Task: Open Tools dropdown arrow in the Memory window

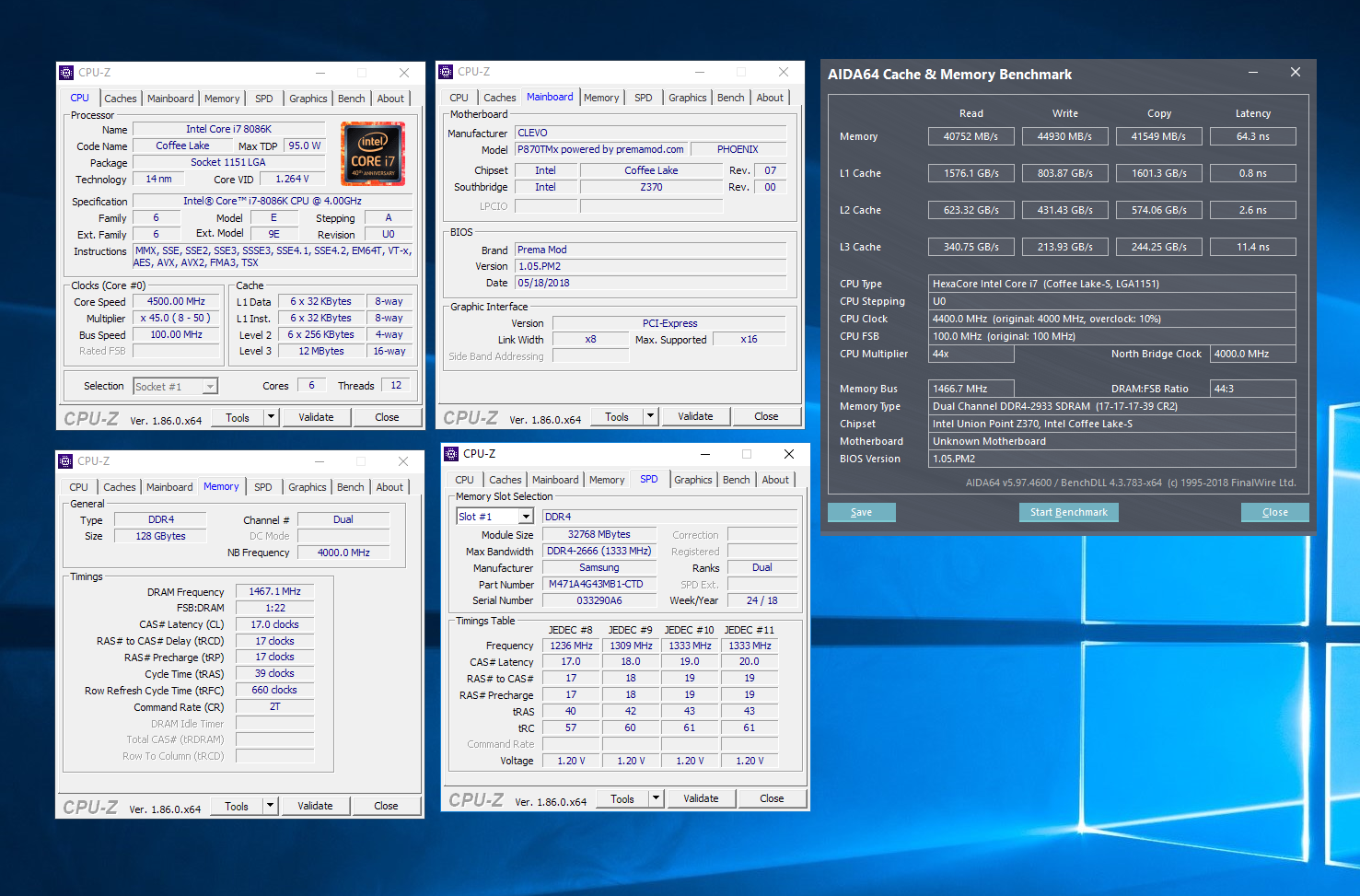Action: 270,806
